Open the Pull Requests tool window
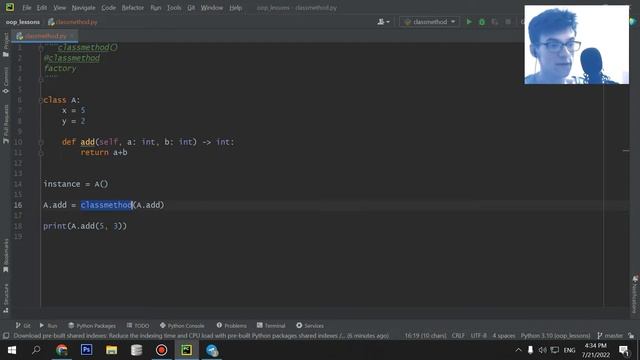Viewport: 640px width, 360px height. (6, 124)
